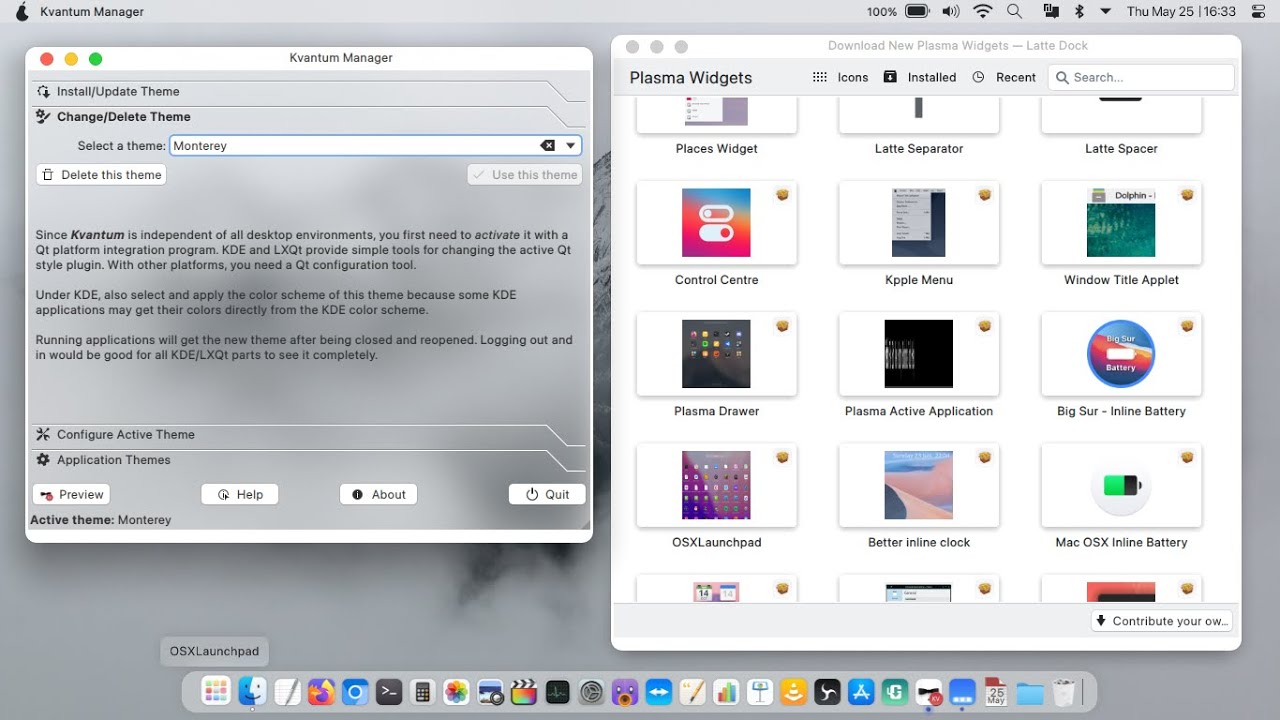Switch to Icons view mode
The image size is (1280, 720).
pos(840,77)
